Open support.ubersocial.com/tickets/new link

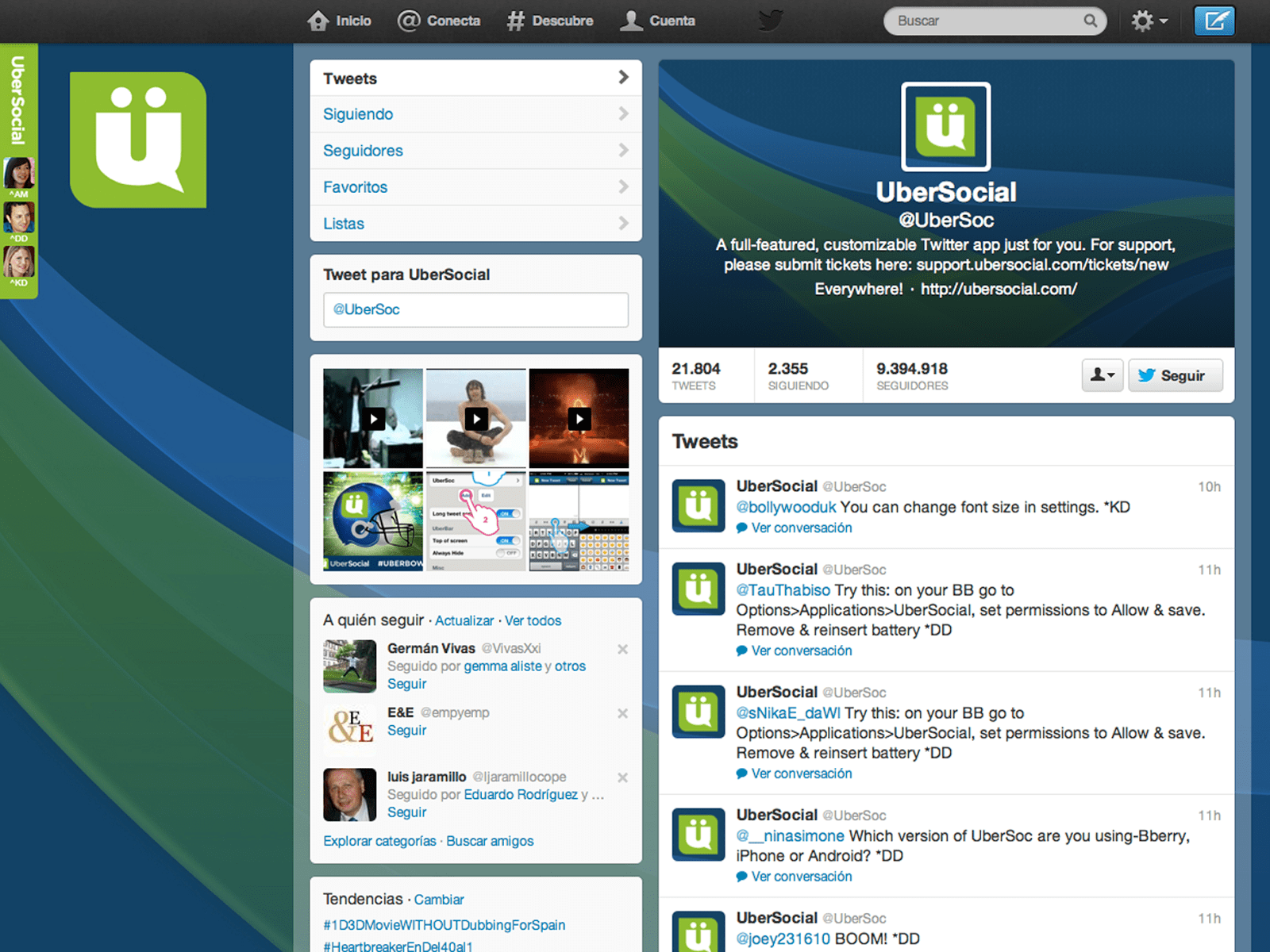[x=1042, y=265]
